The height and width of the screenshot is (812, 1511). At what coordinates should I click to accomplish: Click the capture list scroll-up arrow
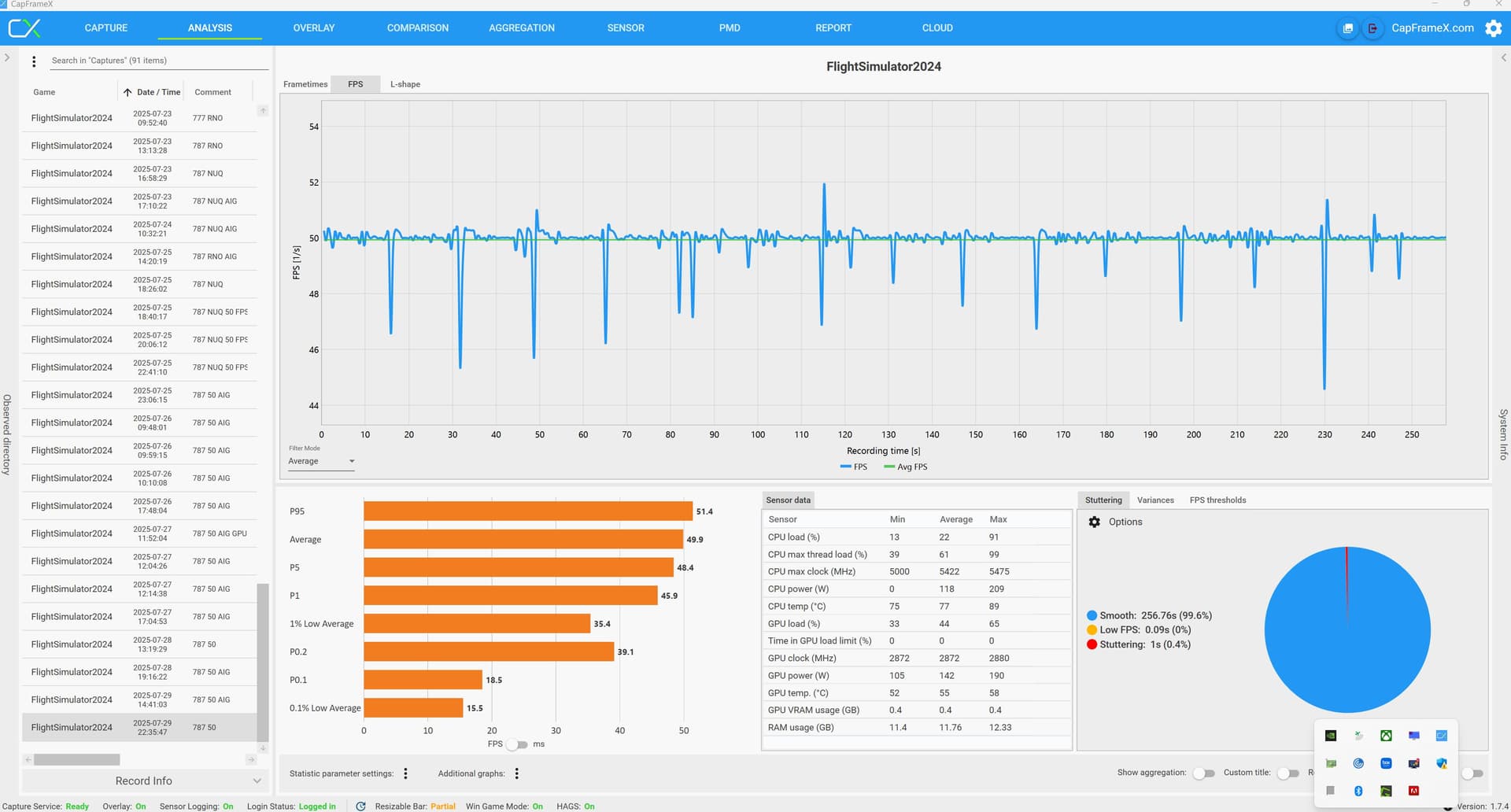tap(263, 111)
